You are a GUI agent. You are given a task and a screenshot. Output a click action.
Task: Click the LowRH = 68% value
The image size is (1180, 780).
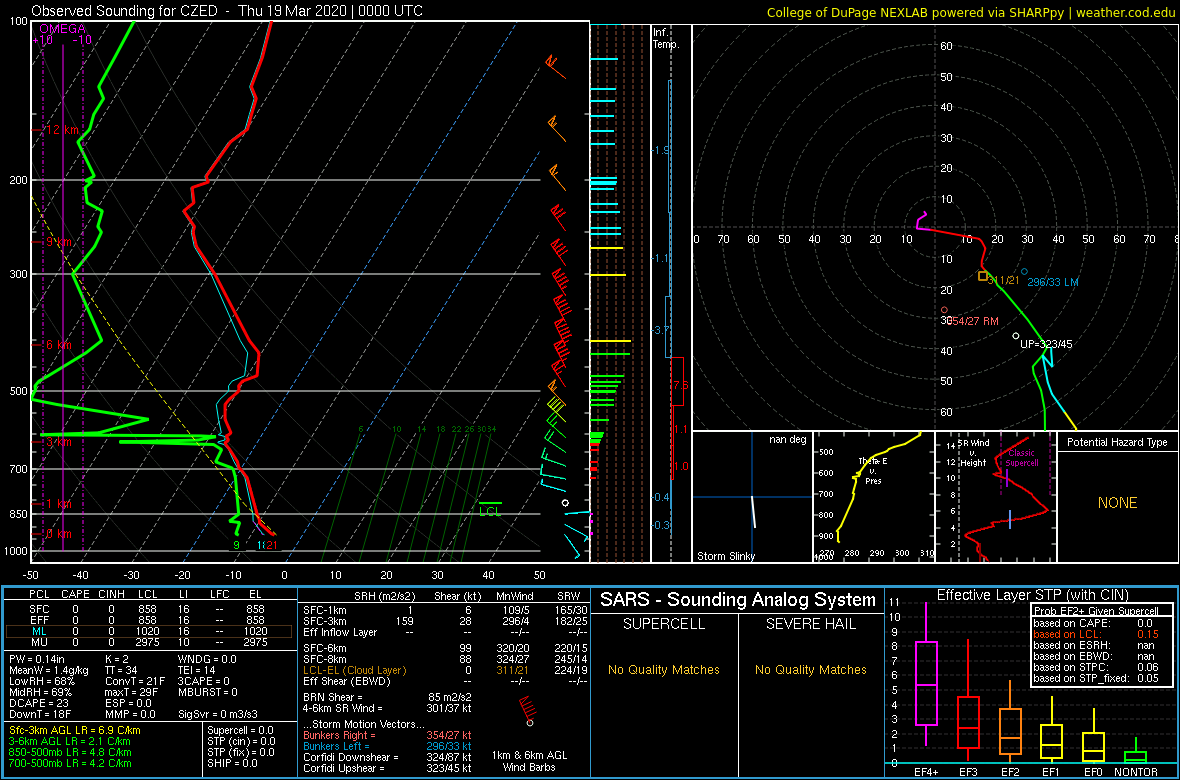point(41,681)
